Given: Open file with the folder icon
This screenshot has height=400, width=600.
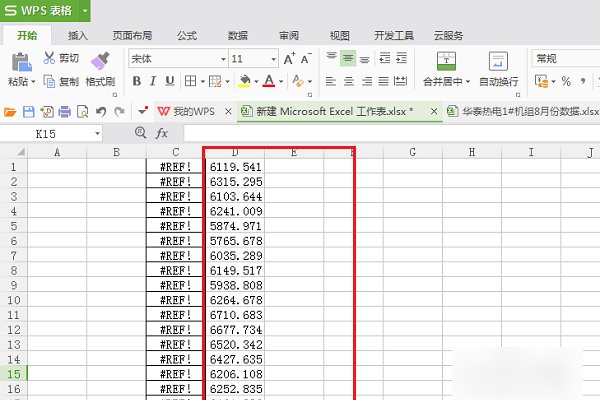Looking at the screenshot, I should coord(10,112).
